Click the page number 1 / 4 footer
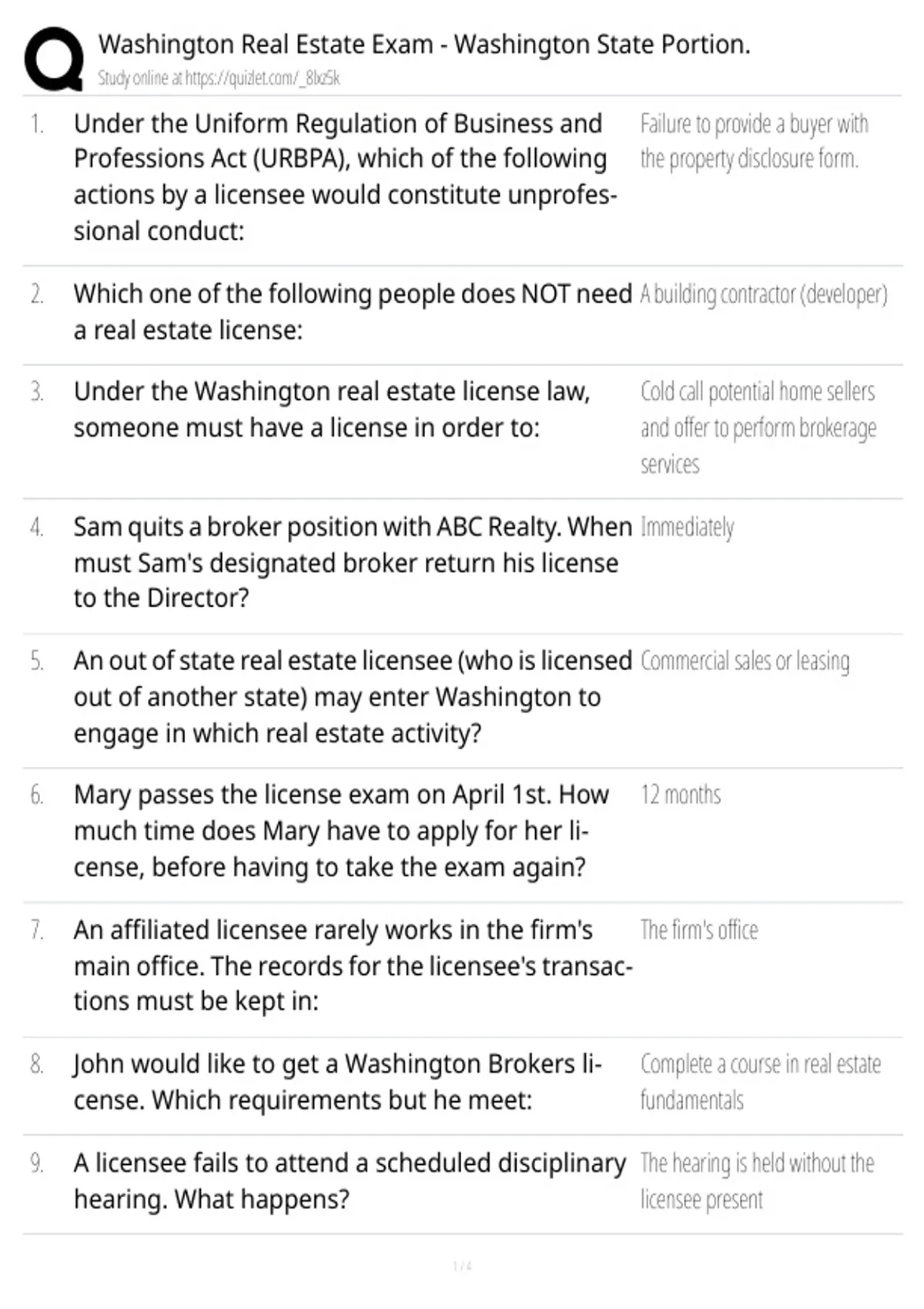This screenshot has height=1309, width=924. (x=462, y=1266)
